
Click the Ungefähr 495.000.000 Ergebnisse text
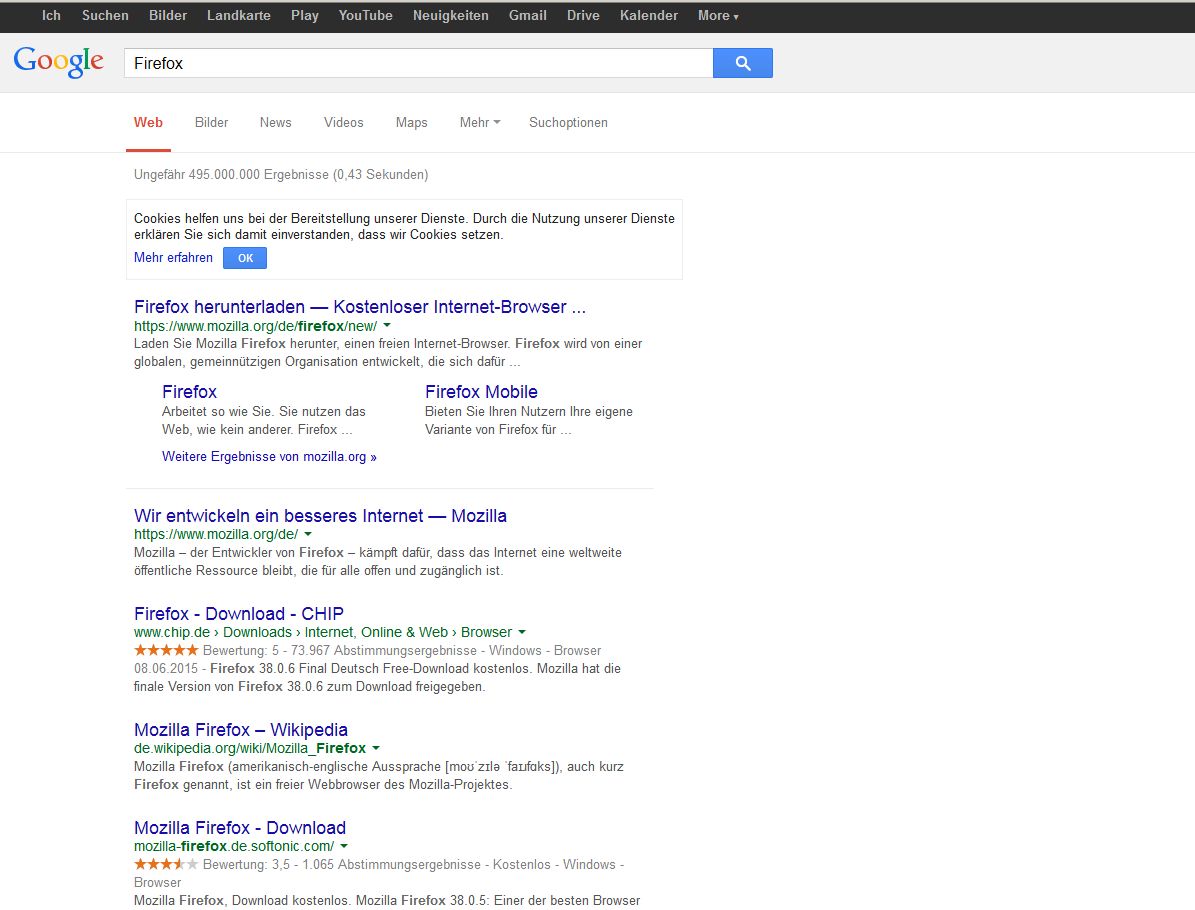(281, 175)
